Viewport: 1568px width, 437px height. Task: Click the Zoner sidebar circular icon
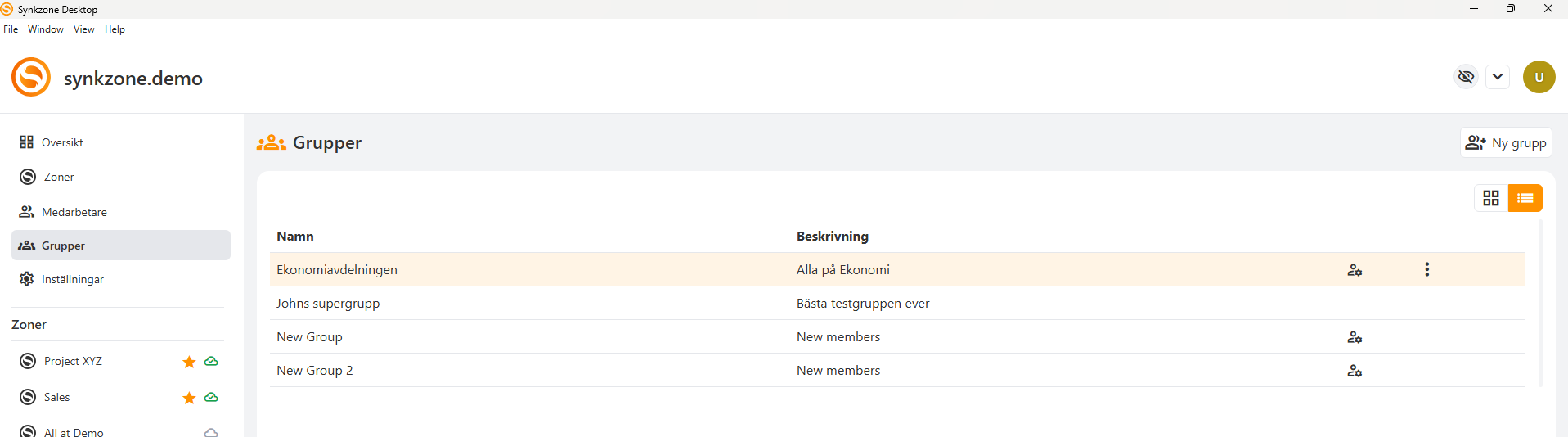tap(28, 177)
